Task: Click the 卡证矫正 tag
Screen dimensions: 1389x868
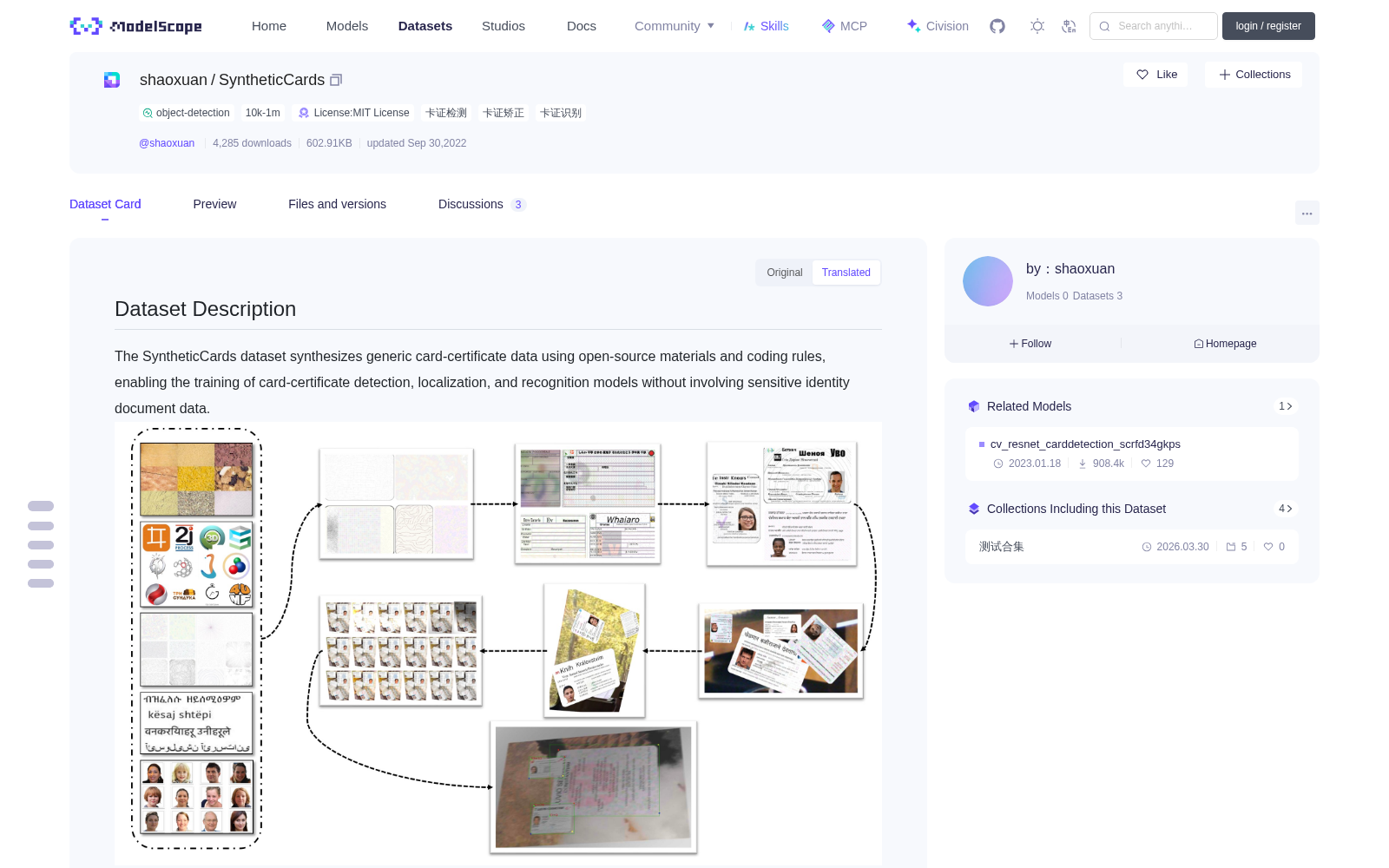Action: [x=504, y=113]
